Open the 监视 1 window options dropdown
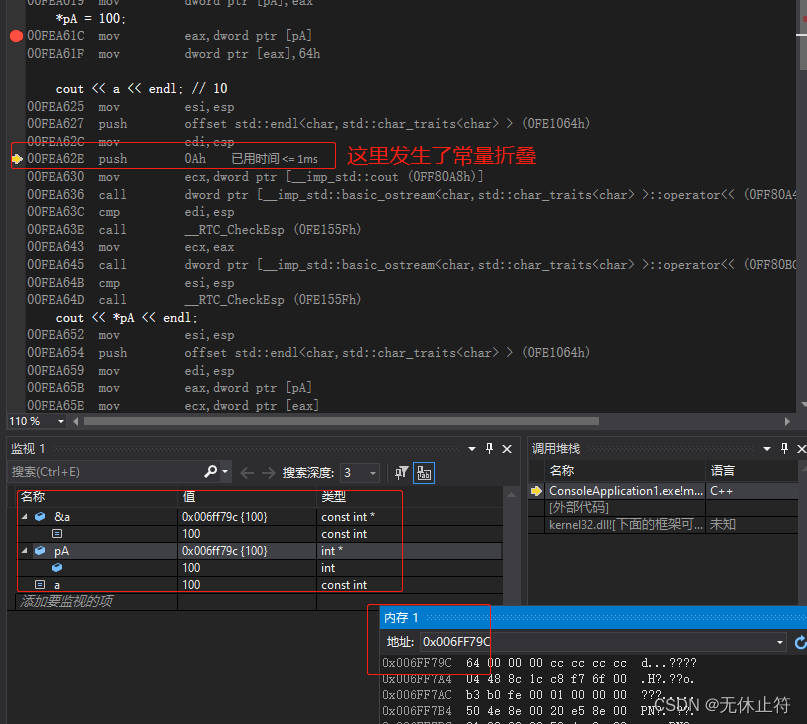The height and width of the screenshot is (724, 807). 472,449
